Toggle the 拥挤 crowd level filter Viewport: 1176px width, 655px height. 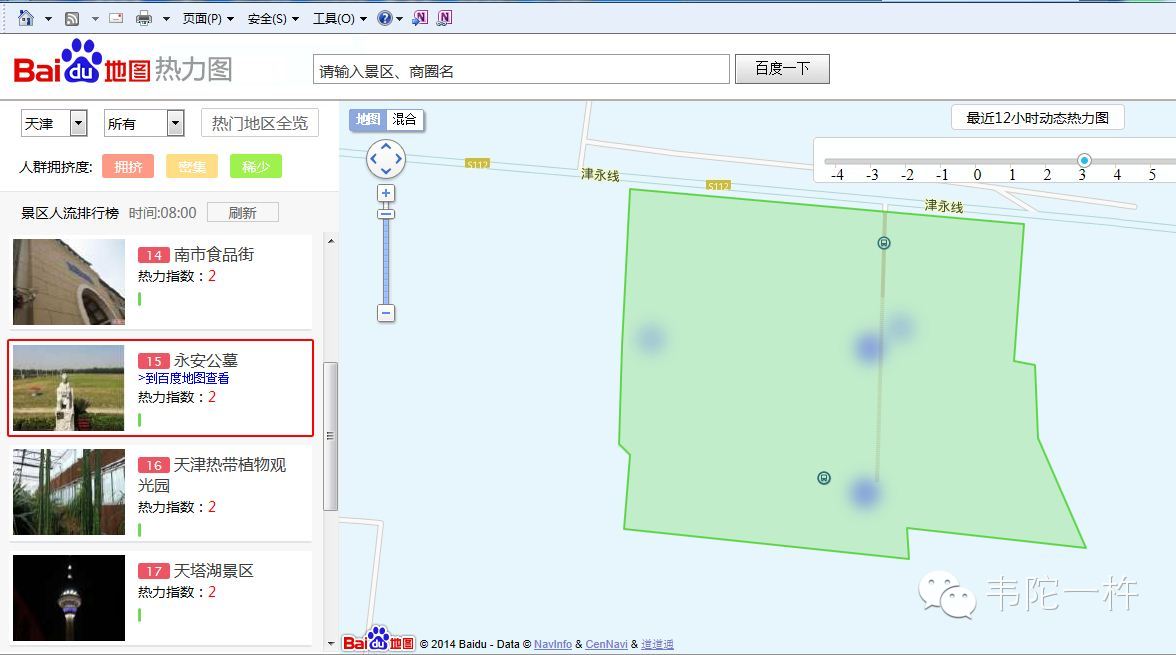128,167
